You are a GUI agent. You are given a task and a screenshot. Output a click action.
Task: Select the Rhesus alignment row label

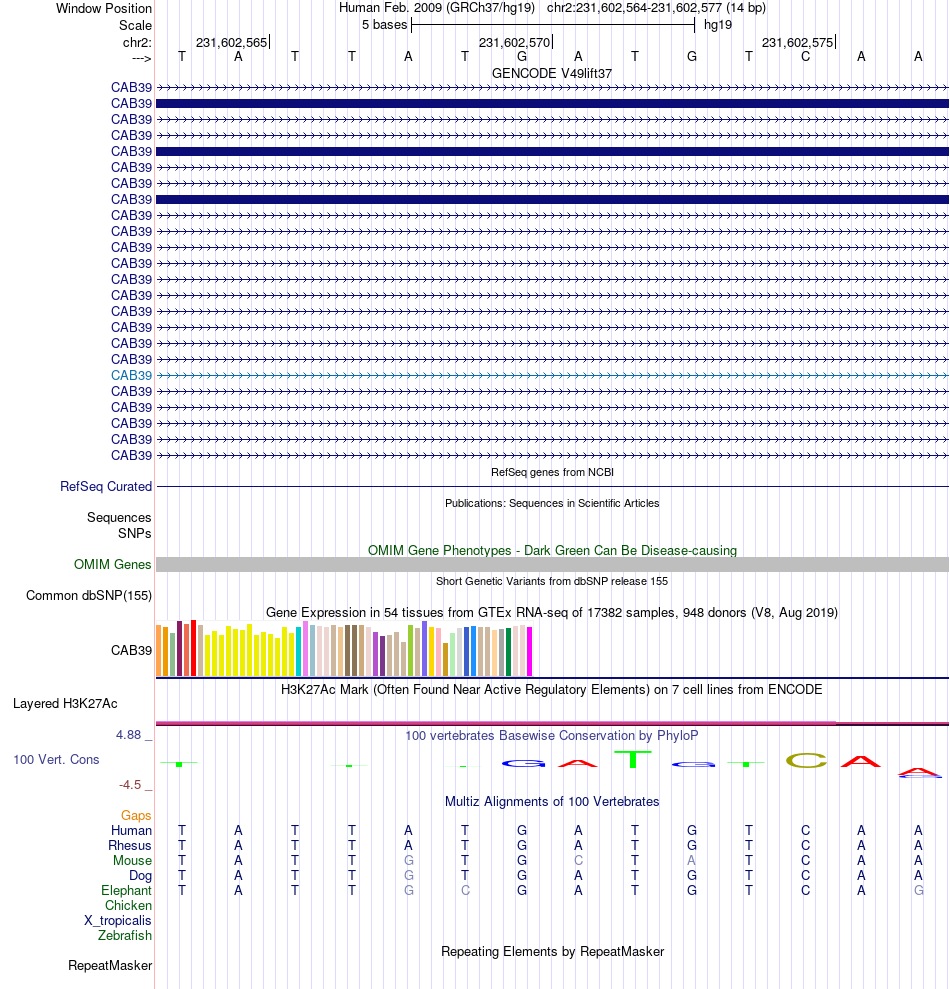click(130, 846)
